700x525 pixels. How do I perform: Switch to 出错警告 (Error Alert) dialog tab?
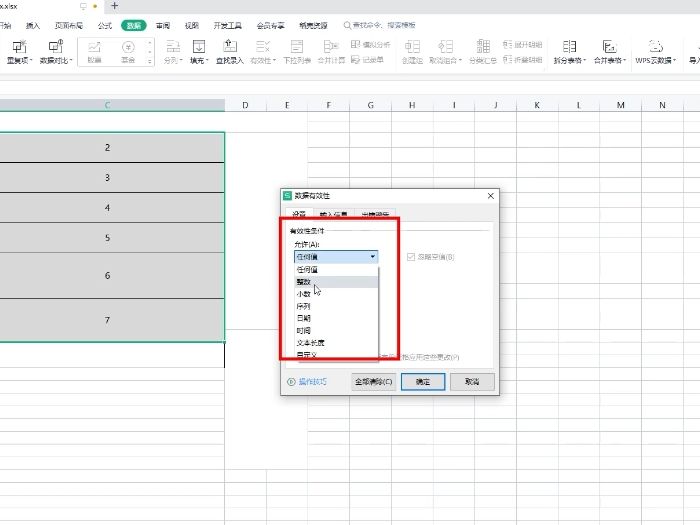(x=375, y=213)
